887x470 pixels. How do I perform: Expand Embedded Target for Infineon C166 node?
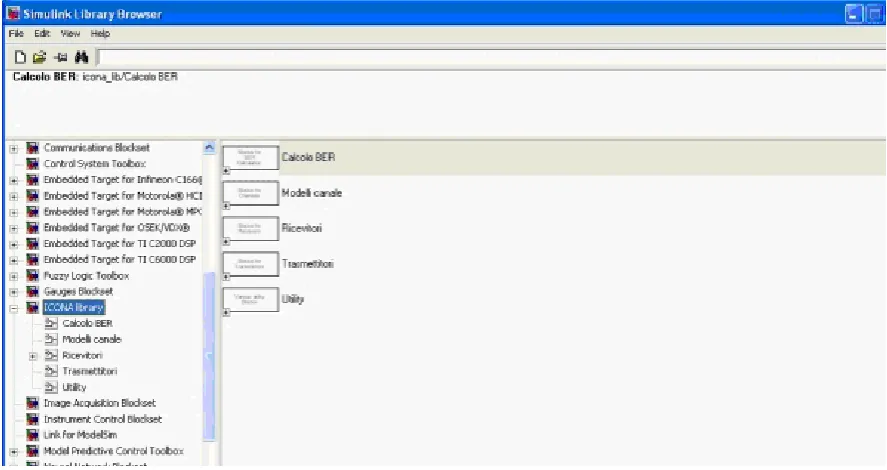14,181
